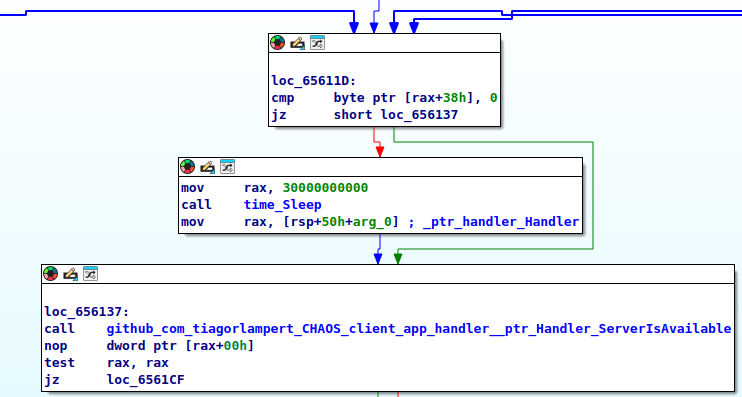
Task: Click graph group icon in loc_65611D block
Action: coord(318,43)
